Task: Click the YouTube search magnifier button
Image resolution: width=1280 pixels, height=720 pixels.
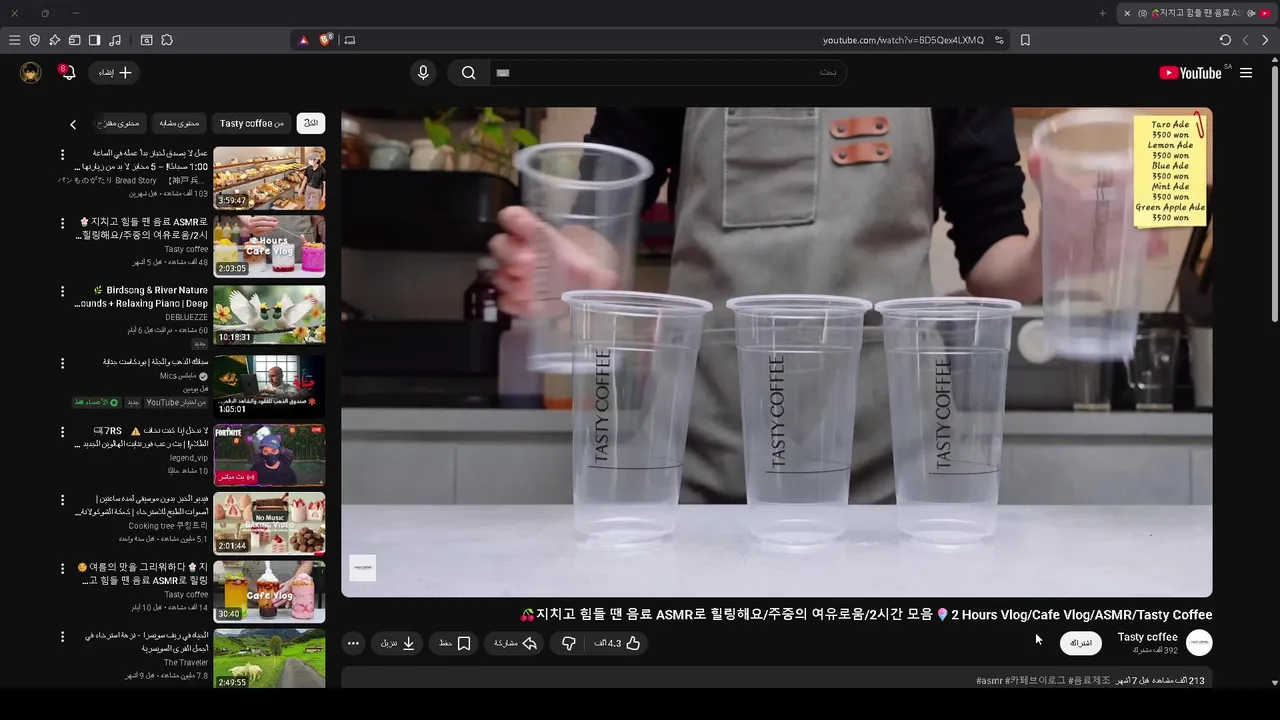Action: click(468, 73)
